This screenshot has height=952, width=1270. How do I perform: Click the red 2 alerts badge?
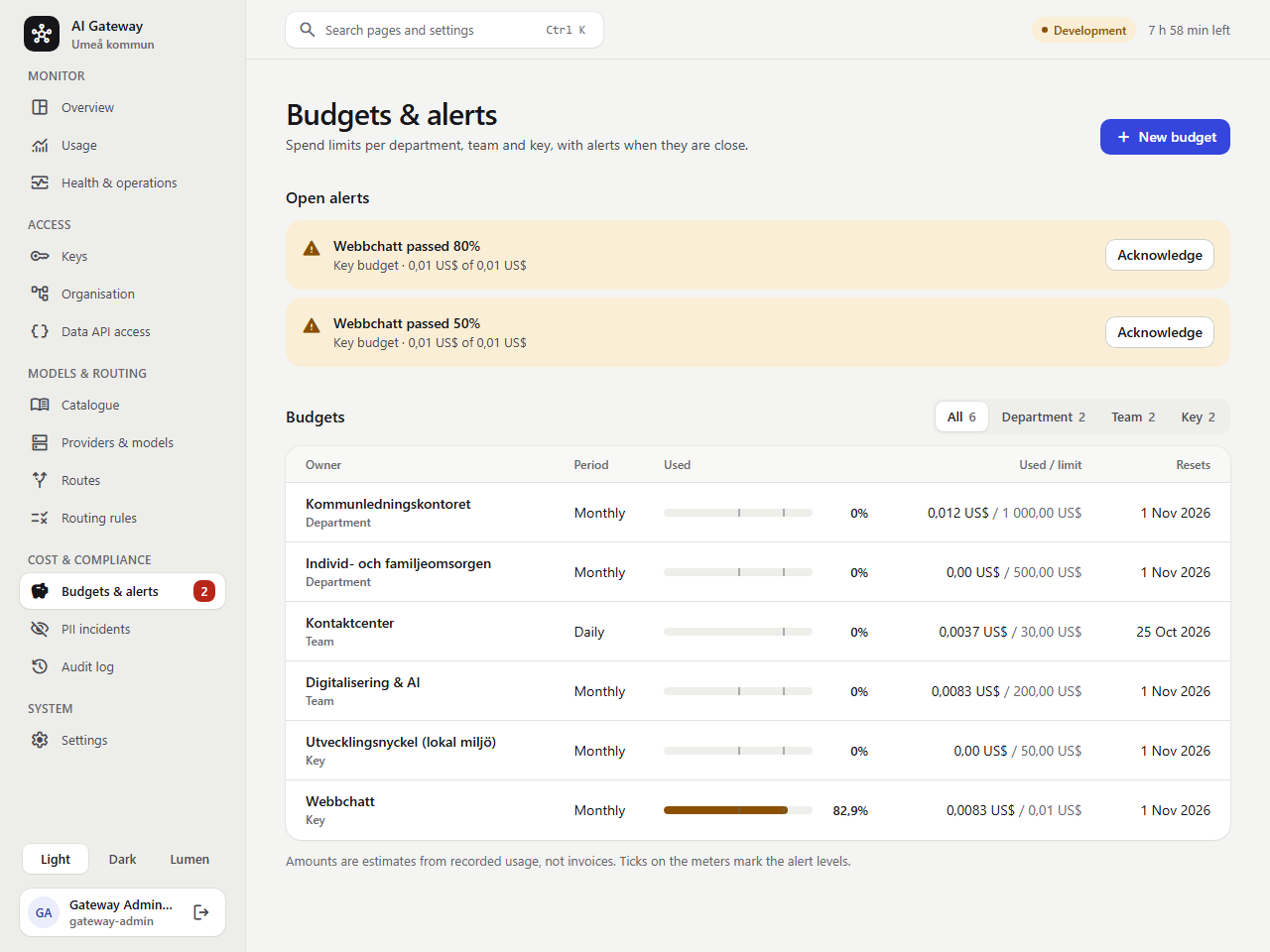point(204,591)
